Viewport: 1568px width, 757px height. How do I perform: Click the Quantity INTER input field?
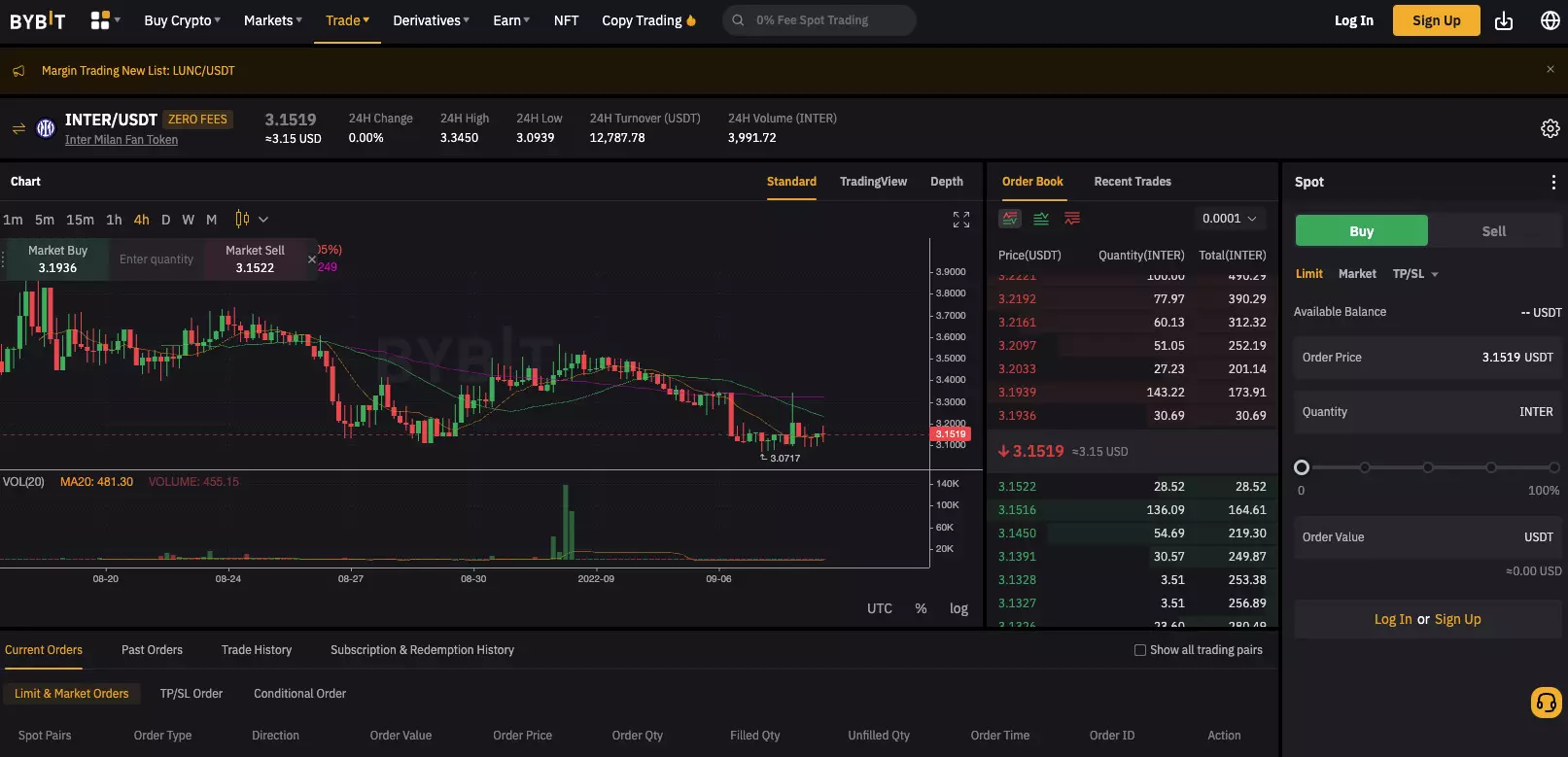[1427, 412]
